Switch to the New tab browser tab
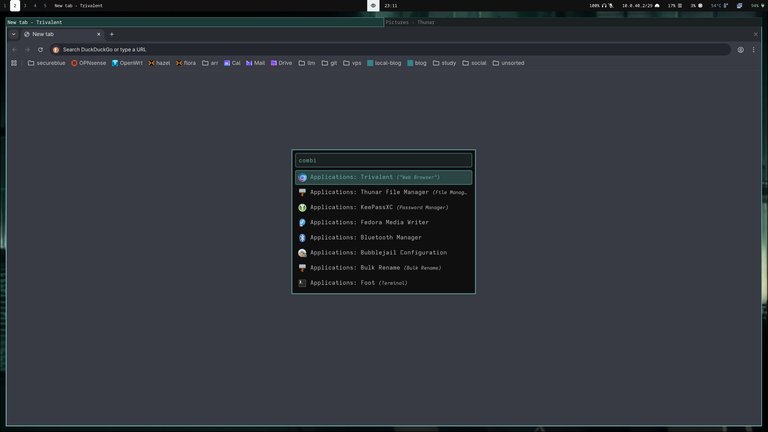The height and width of the screenshot is (432, 768). click(62, 34)
